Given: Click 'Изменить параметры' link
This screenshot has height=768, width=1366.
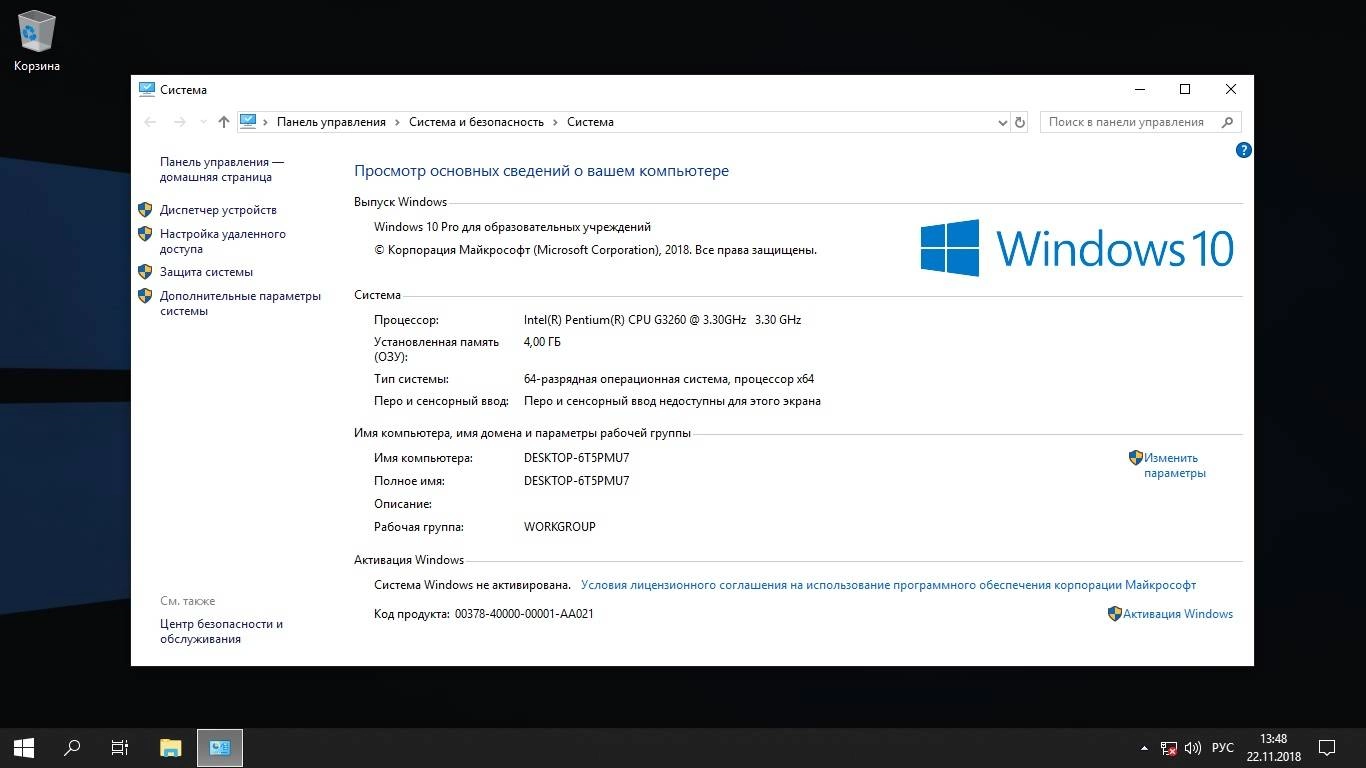Looking at the screenshot, I should click(1175, 465).
